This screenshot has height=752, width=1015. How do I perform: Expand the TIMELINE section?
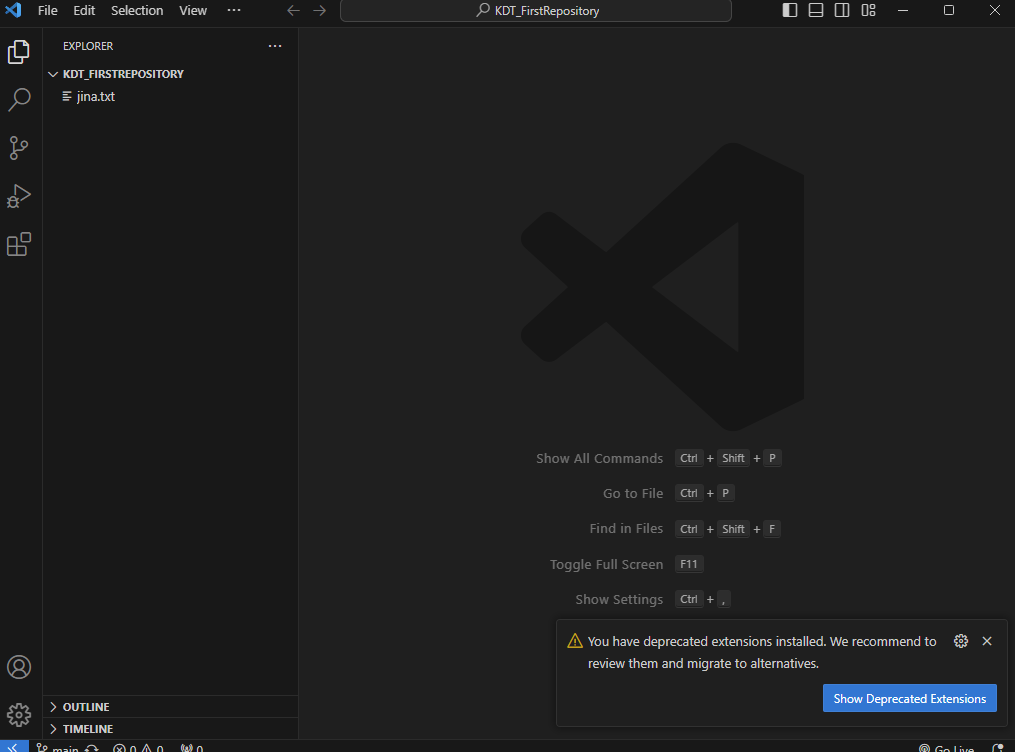[x=170, y=729]
